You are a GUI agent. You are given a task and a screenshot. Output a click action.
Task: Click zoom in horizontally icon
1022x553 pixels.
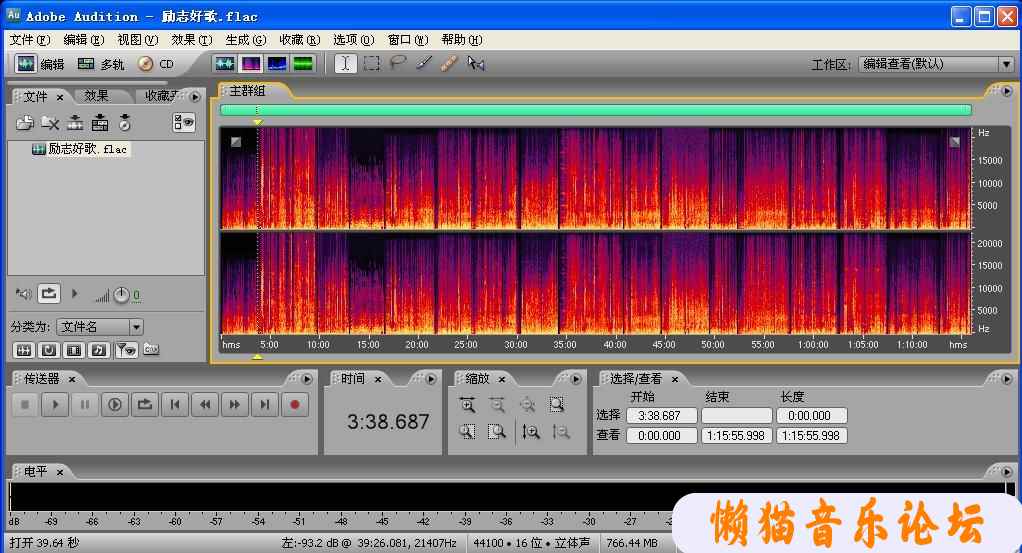tap(467, 405)
